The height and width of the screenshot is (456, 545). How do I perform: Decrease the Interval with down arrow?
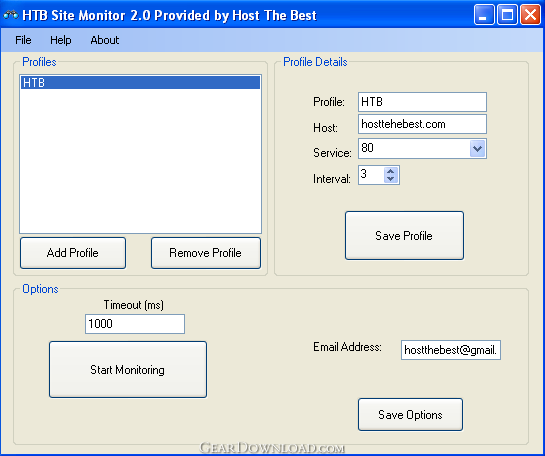[391, 179]
